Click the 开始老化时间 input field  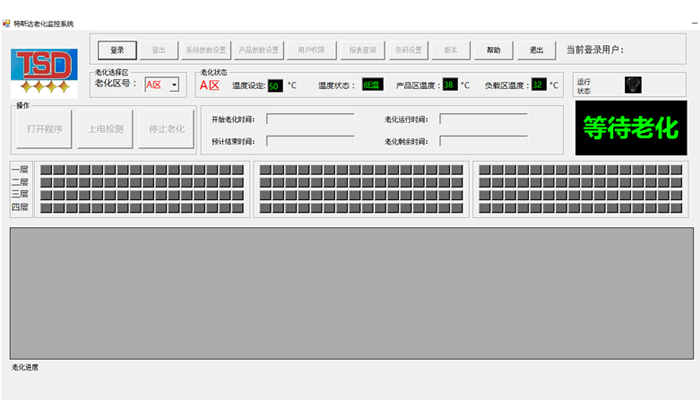310,119
